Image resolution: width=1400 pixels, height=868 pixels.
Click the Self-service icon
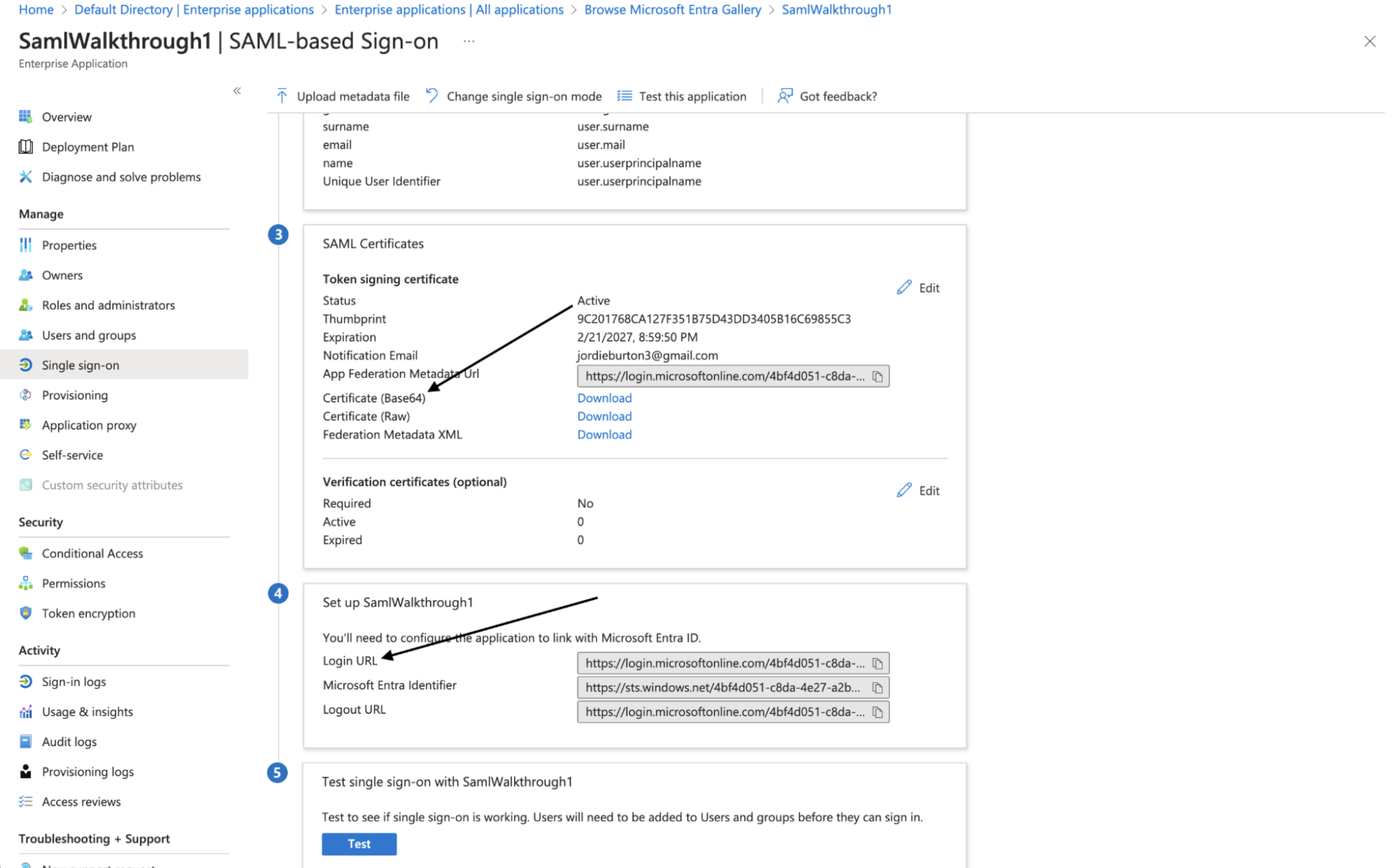click(x=25, y=455)
